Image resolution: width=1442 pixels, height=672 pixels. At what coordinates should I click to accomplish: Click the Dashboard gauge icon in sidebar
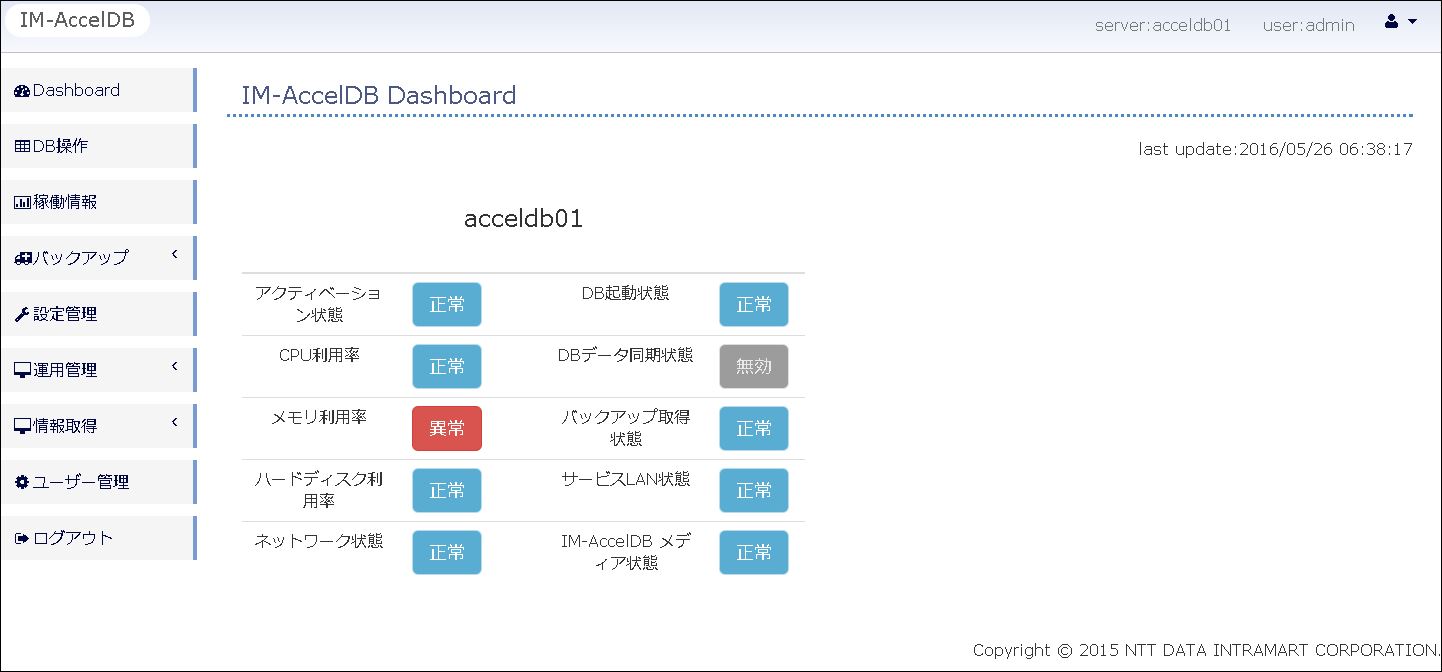22,91
